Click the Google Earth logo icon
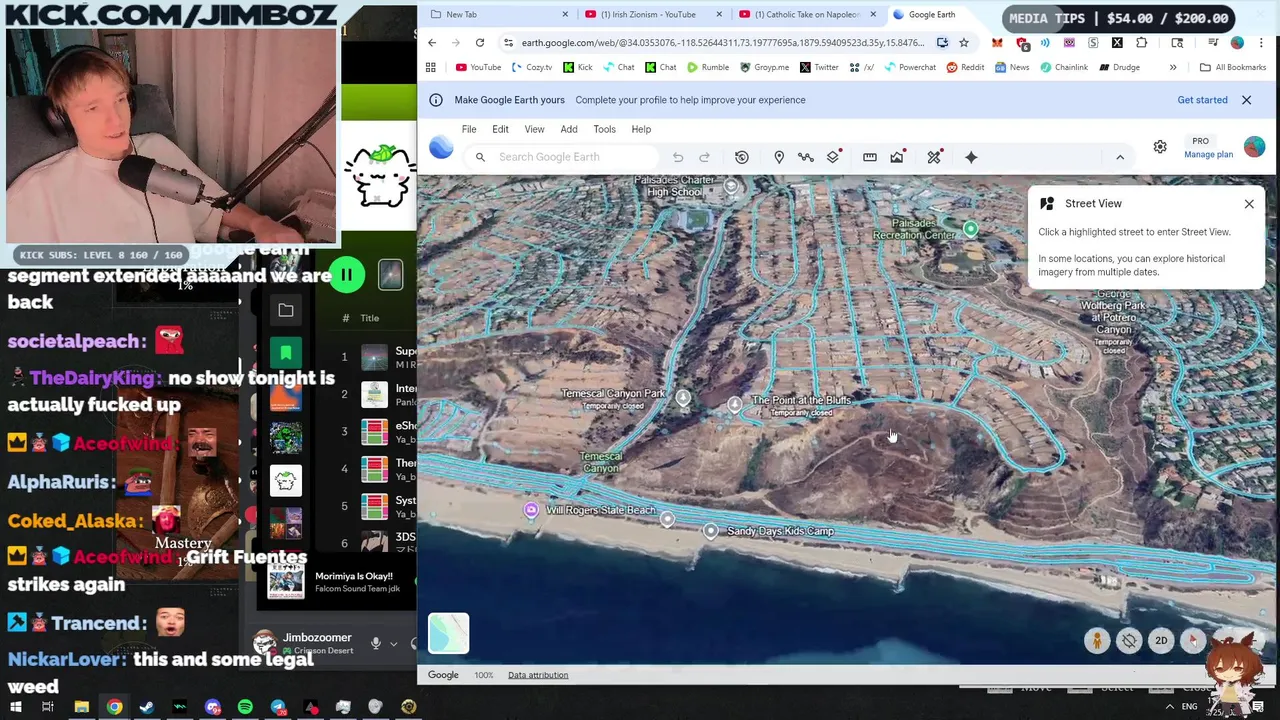 441,148
